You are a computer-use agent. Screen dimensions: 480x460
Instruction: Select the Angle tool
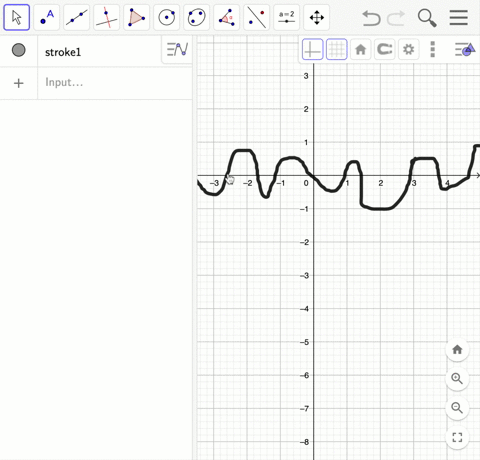pyautogui.click(x=227, y=17)
